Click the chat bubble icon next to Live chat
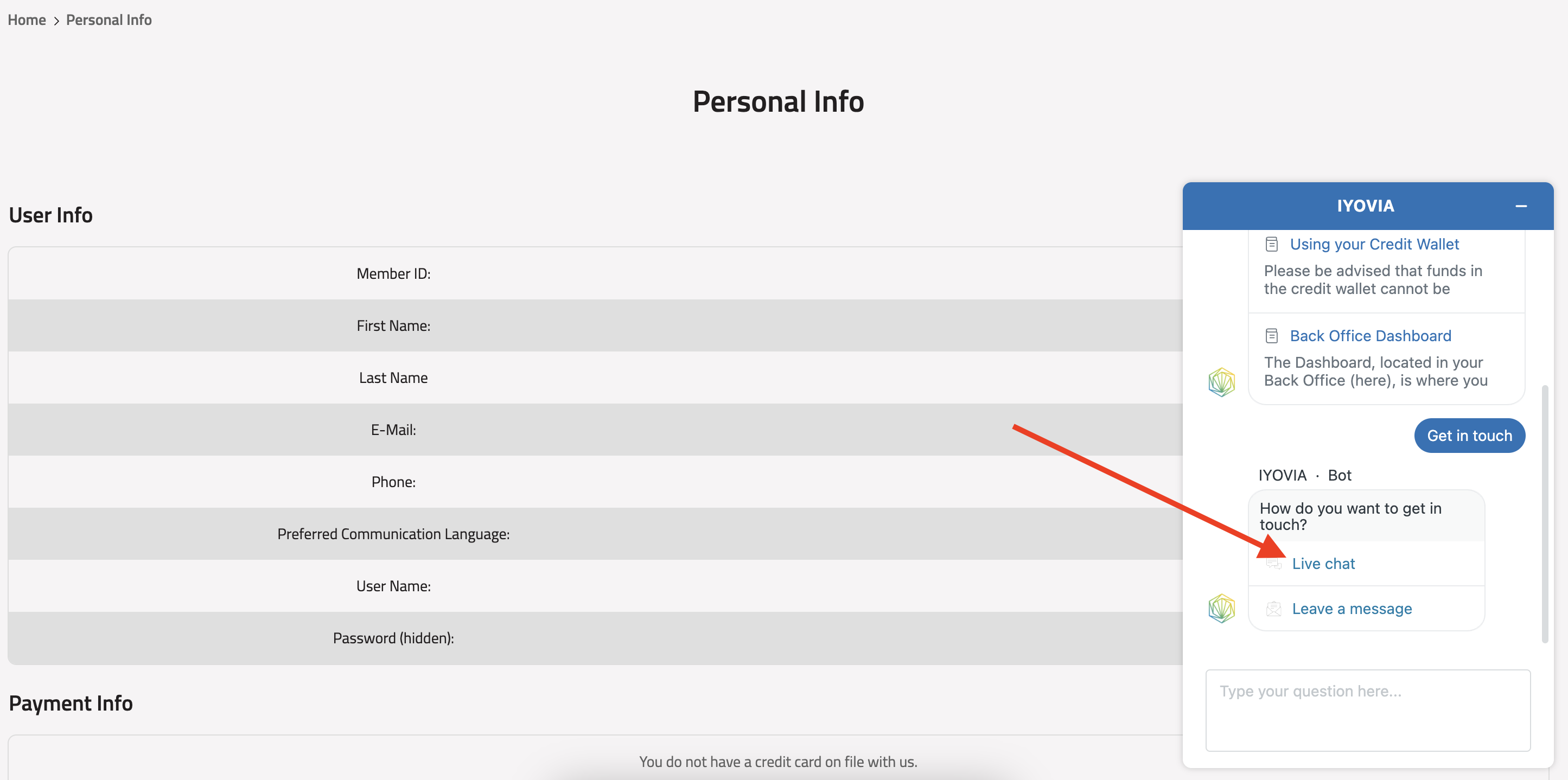1568x780 pixels. 1273,564
